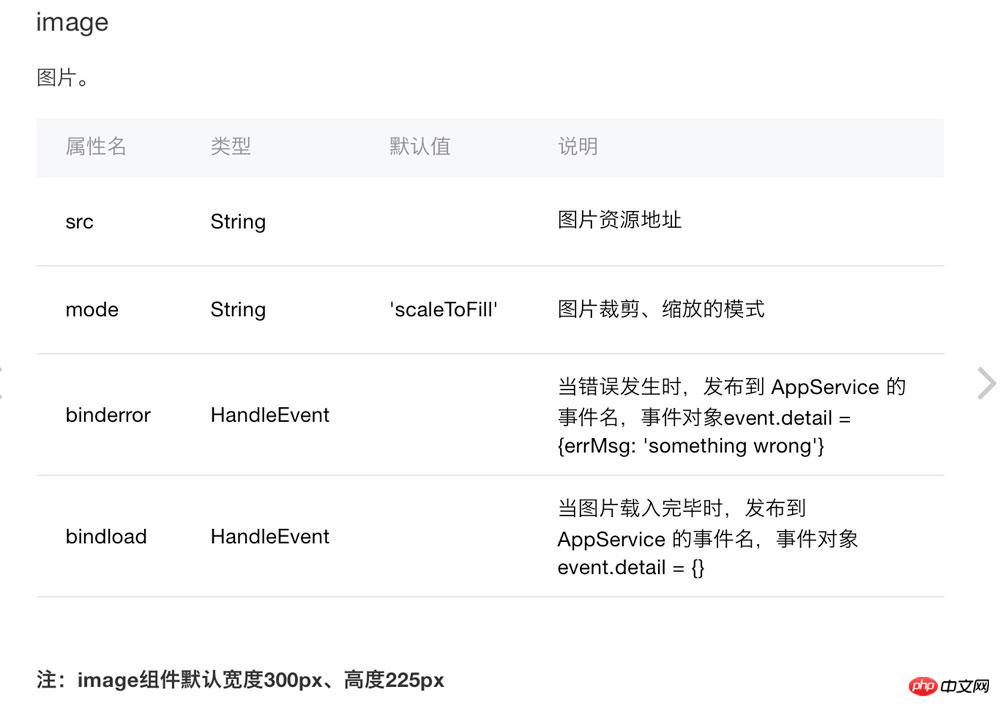Click the 属性名 column header
Viewport: 1000px width, 706px height.
point(96,146)
